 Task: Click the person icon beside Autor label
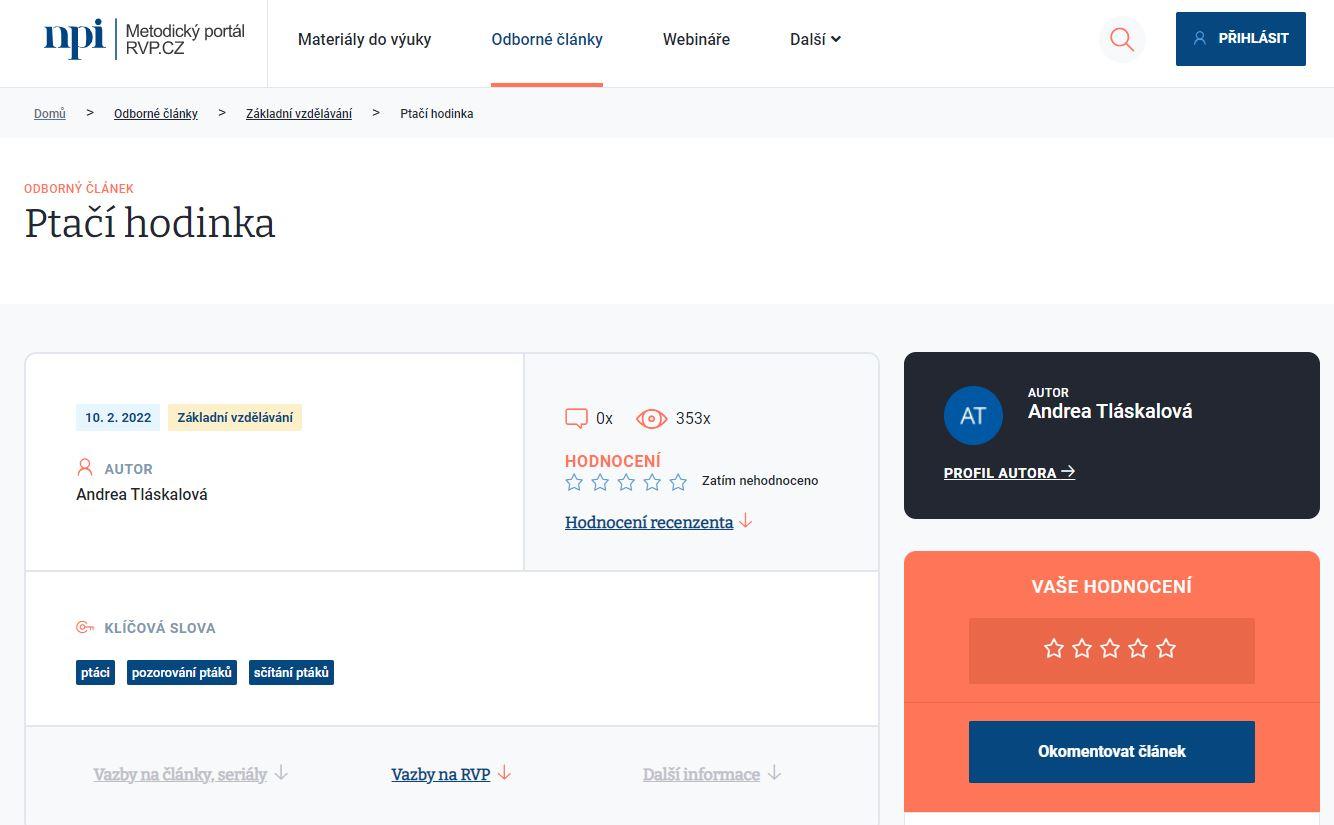pyautogui.click(x=85, y=468)
